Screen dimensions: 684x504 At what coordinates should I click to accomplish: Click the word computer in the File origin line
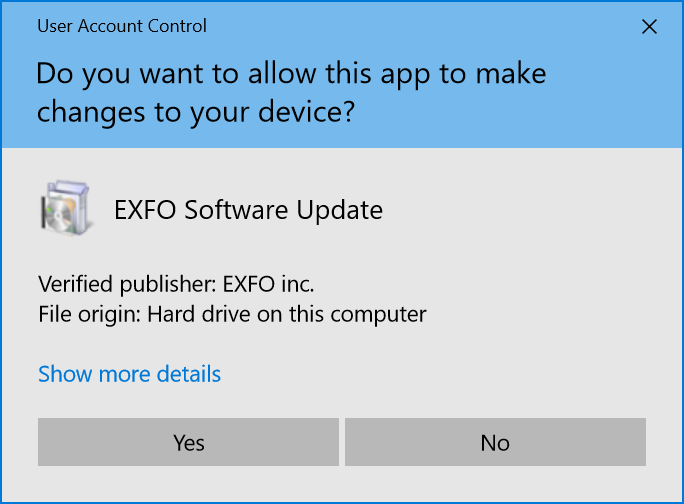click(378, 316)
